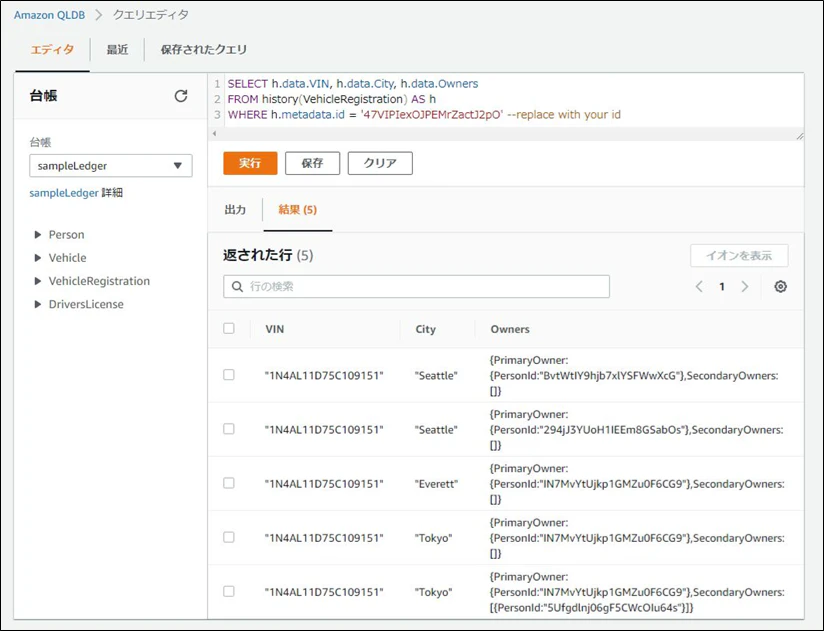The width and height of the screenshot is (824, 631).
Task: Refresh the ledger list with reload icon
Action: point(181,96)
